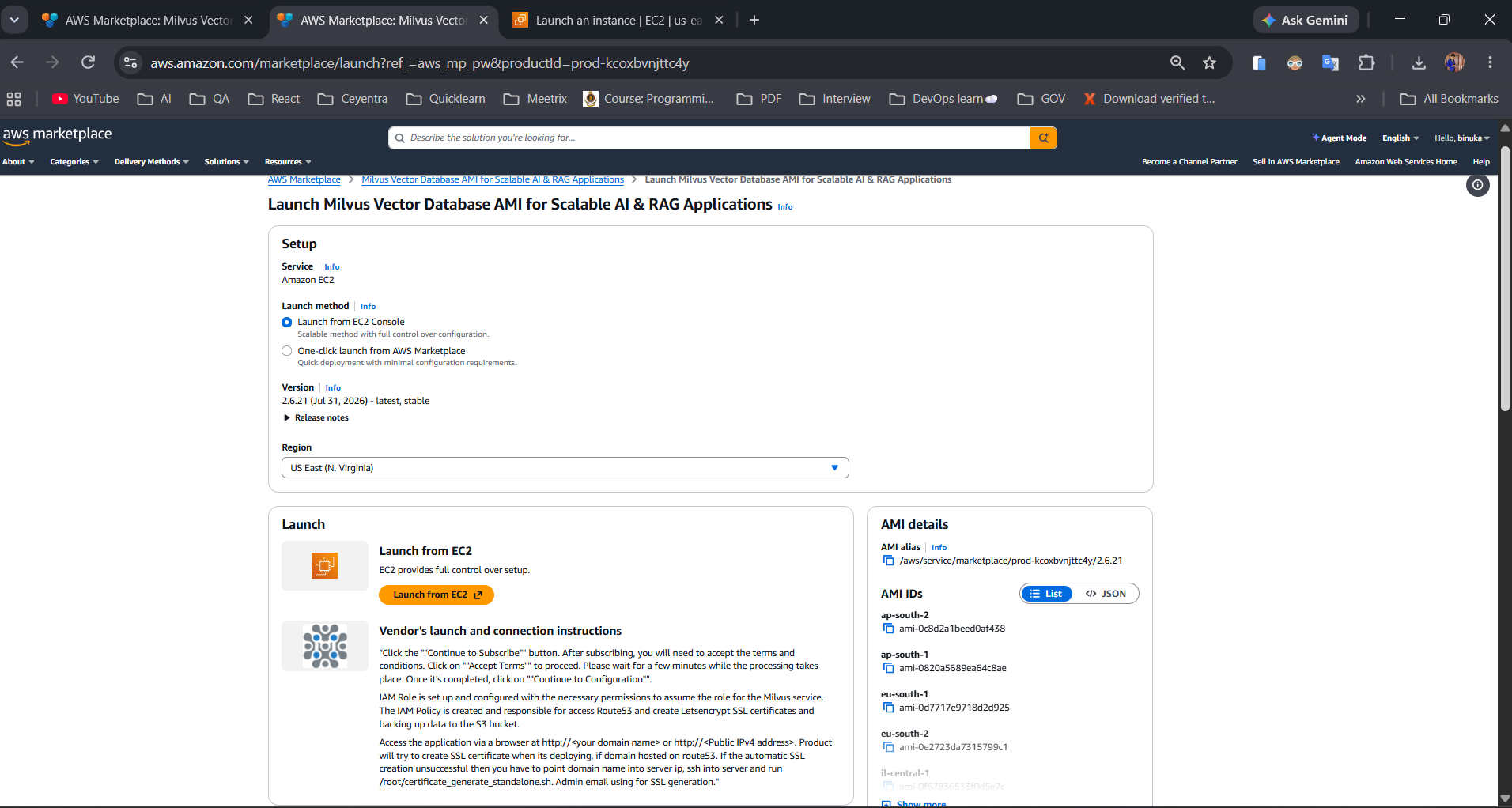Open the Categories dropdown
Viewport: 1512px width, 808px height.
tap(74, 161)
